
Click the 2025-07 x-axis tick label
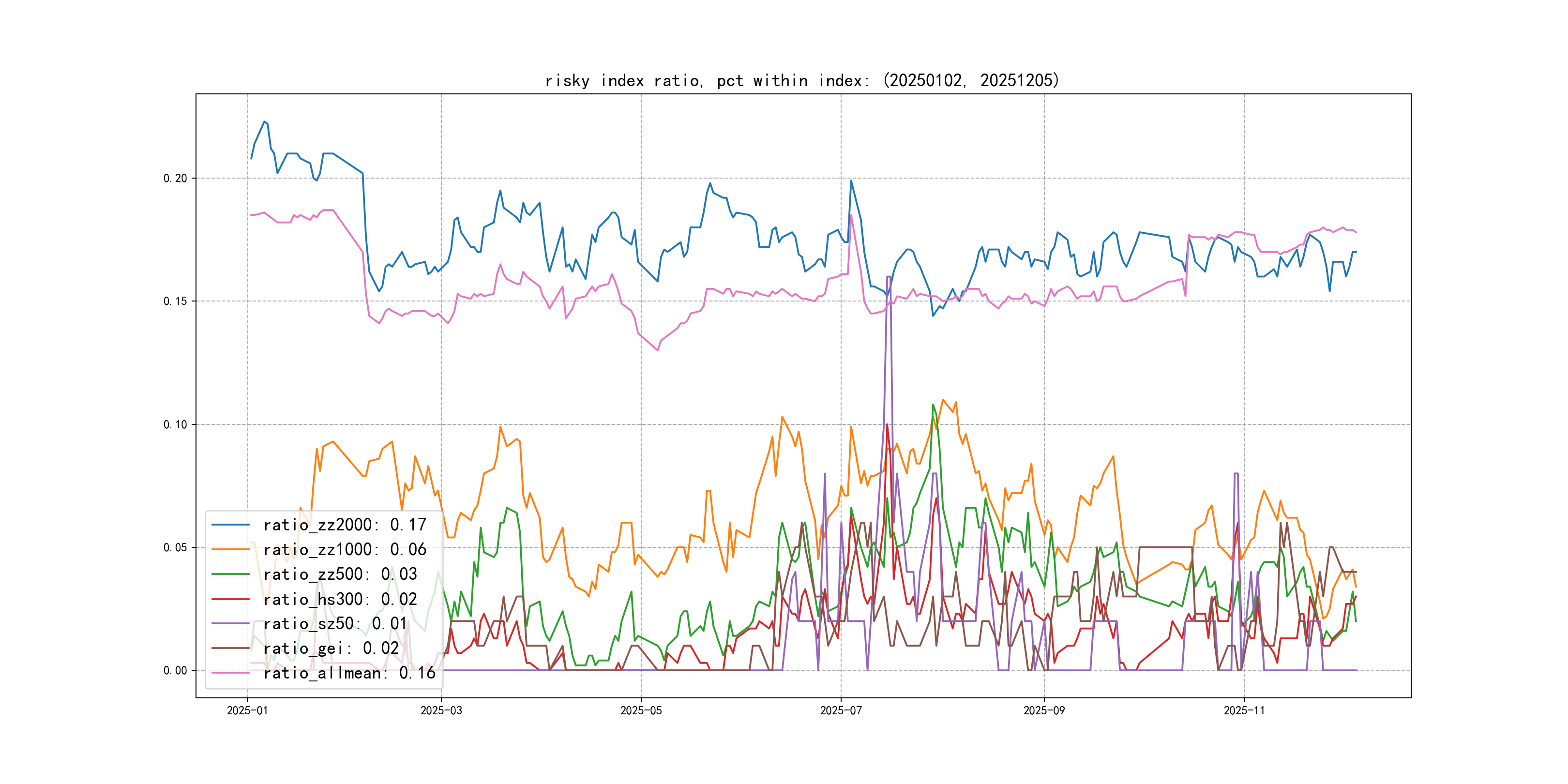[x=841, y=710]
